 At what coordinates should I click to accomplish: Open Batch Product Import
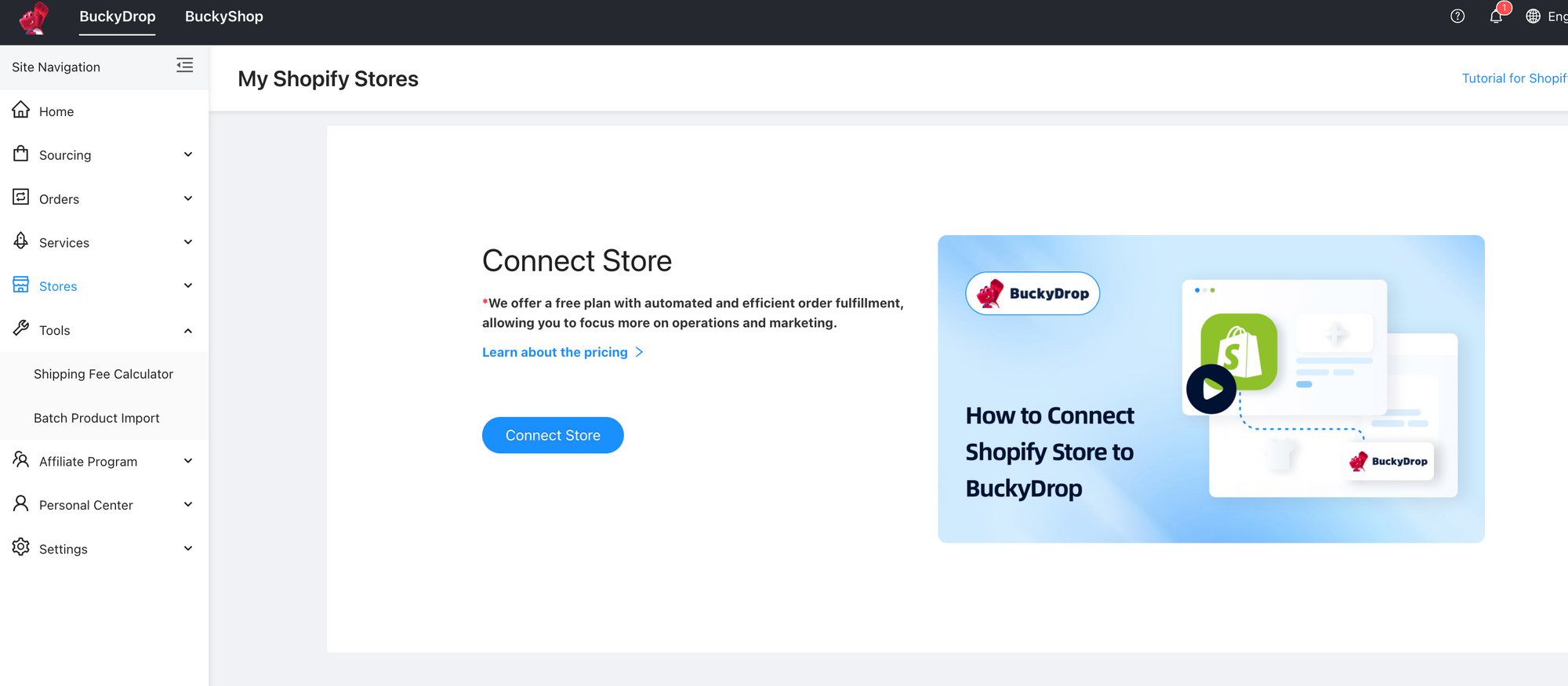96,418
